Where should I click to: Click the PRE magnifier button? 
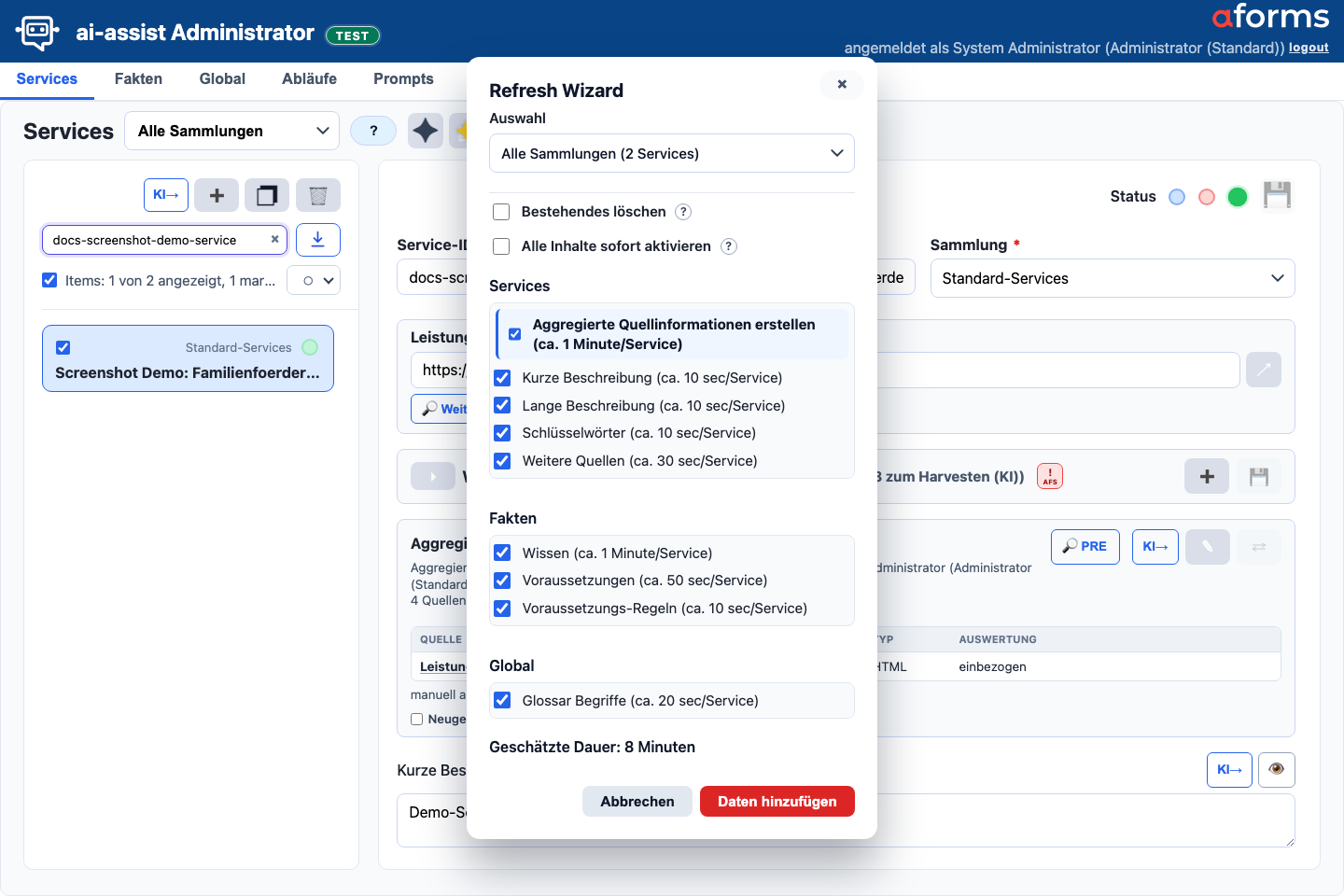point(1085,546)
